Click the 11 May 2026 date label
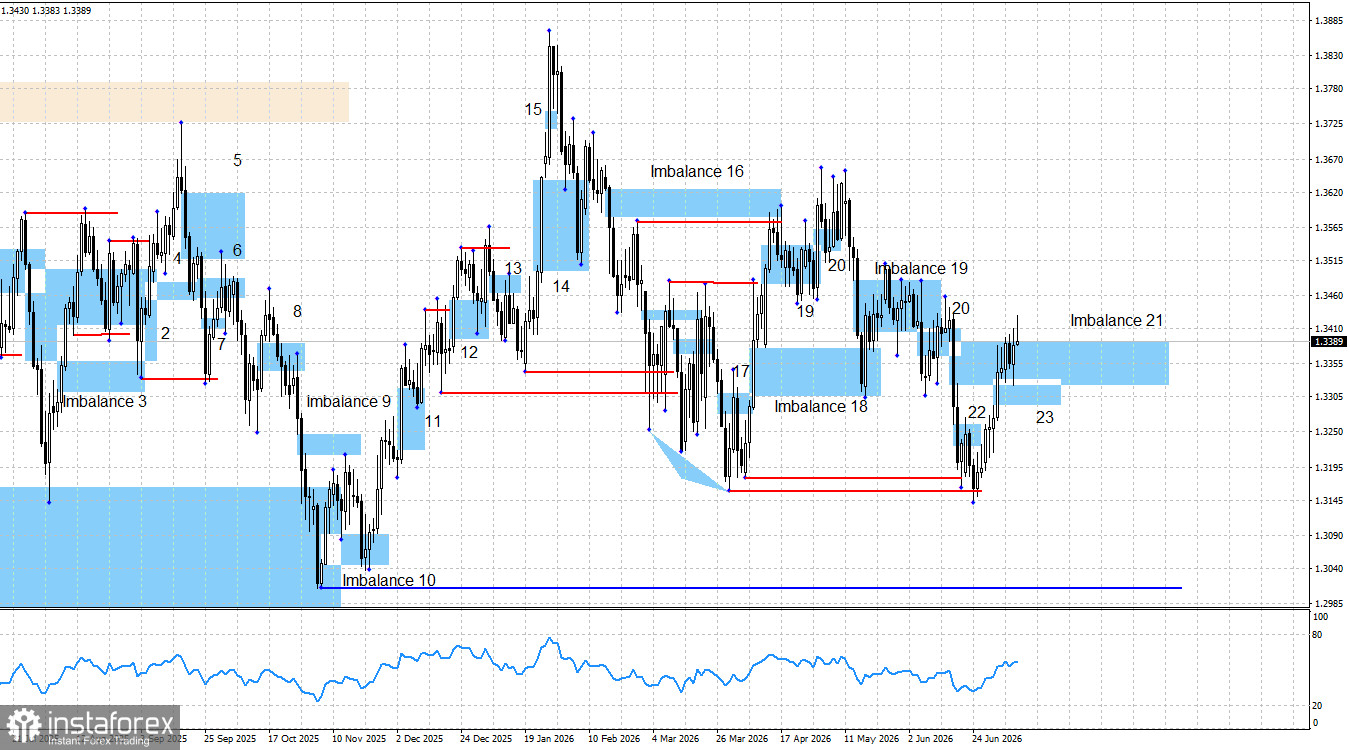 (870, 739)
